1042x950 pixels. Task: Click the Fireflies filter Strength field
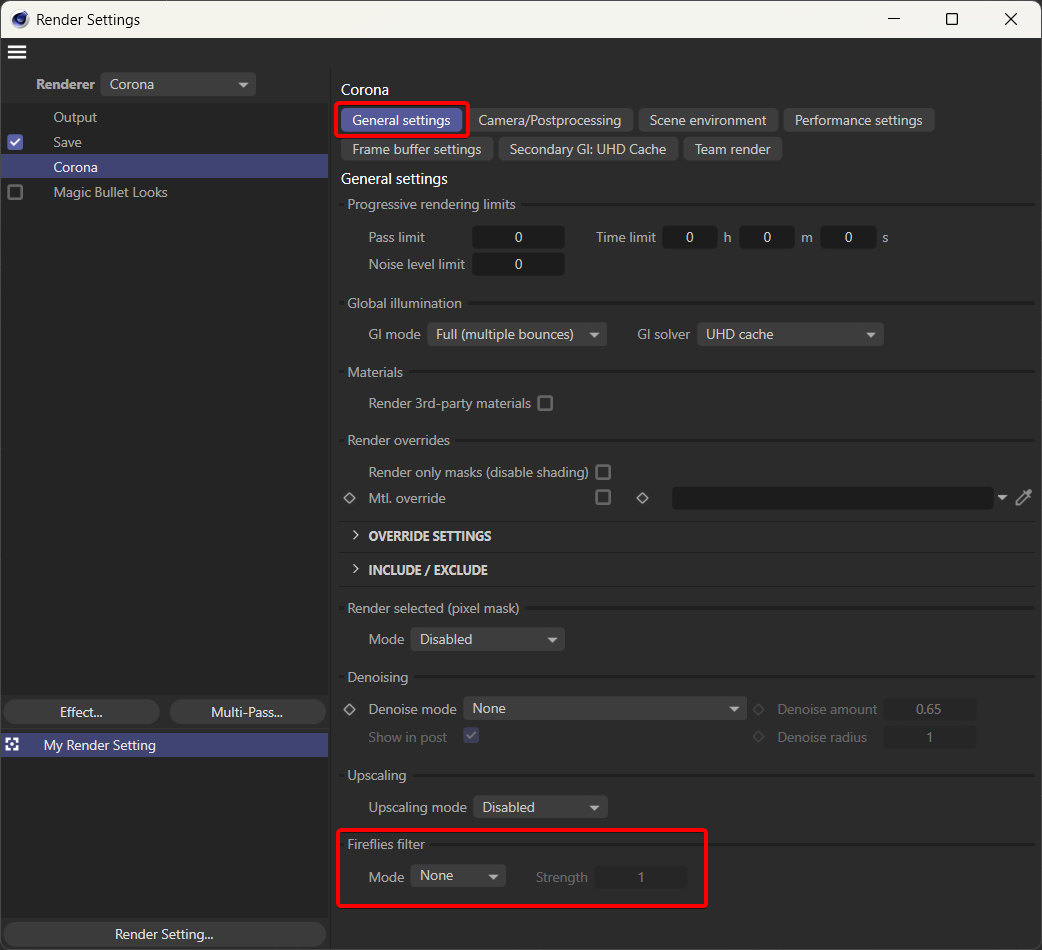[x=641, y=877]
